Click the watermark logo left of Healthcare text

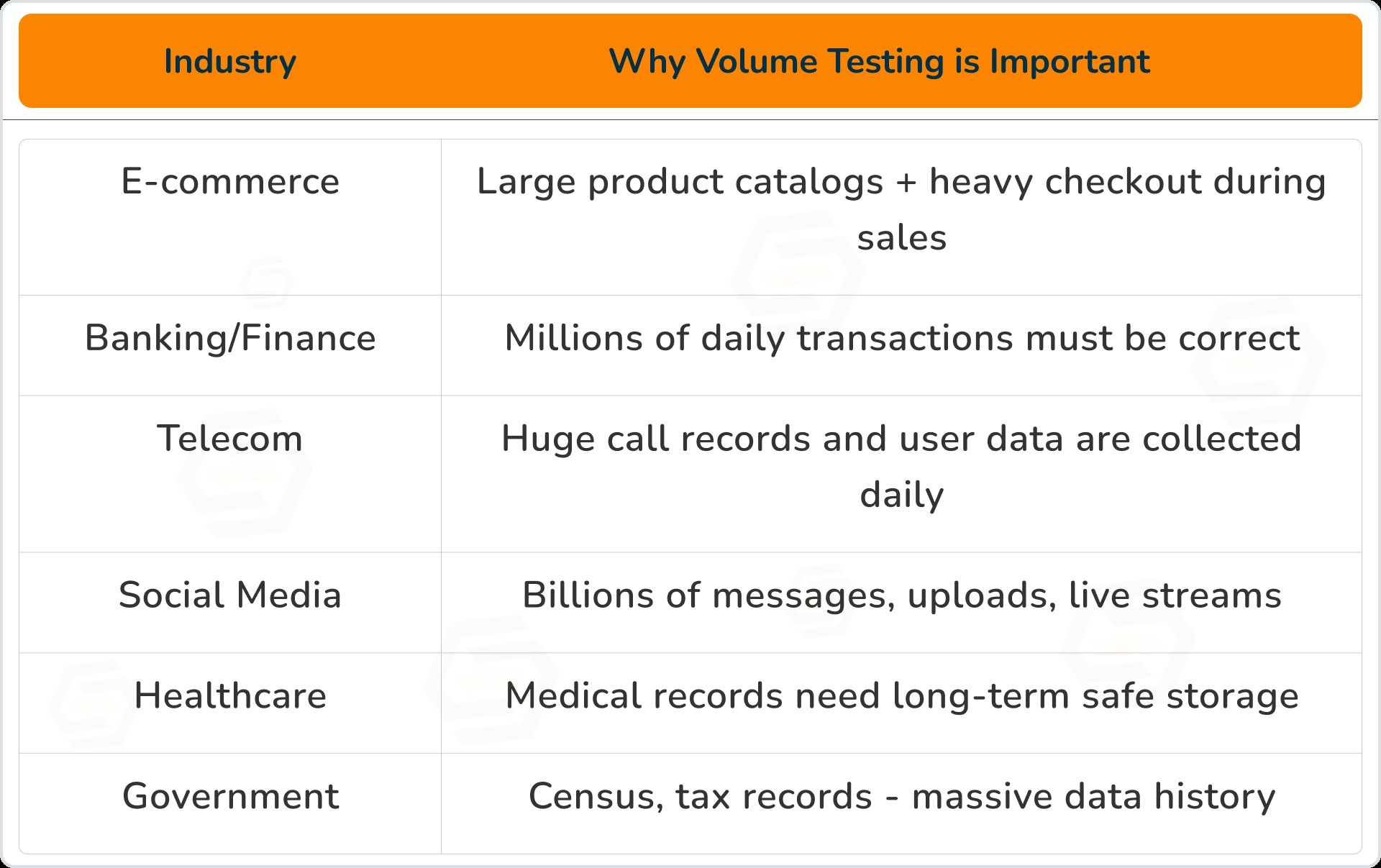pos(94,703)
